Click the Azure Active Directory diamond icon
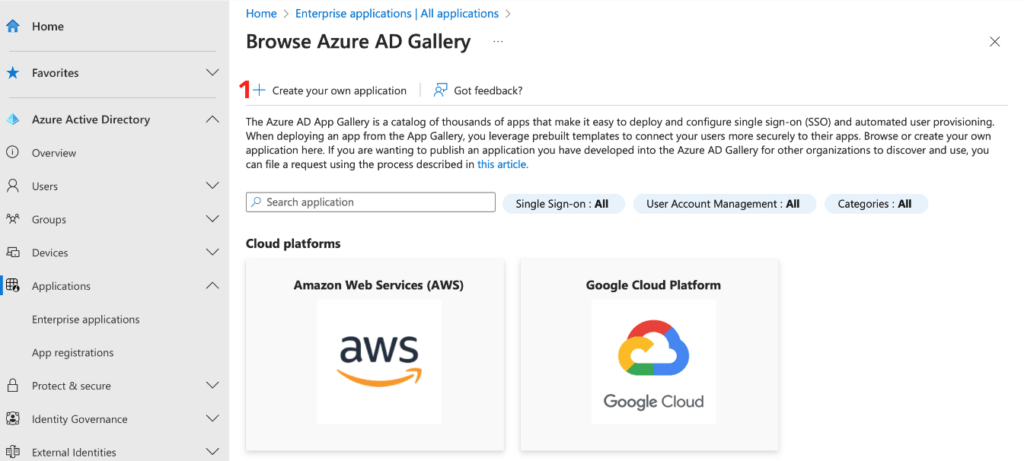This screenshot has height=461, width=1024. click(x=13, y=120)
